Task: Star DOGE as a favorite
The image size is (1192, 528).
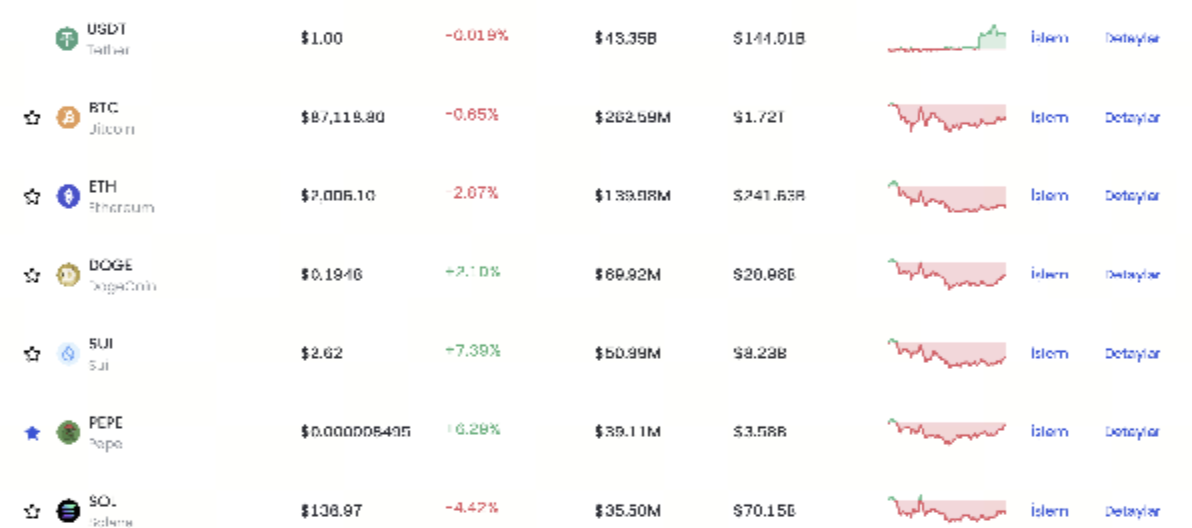Action: [32, 275]
